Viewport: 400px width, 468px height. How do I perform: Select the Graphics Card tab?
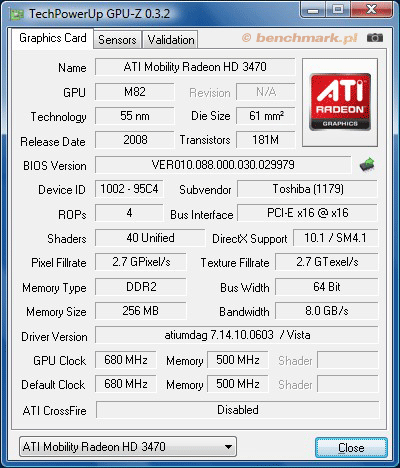(x=53, y=38)
